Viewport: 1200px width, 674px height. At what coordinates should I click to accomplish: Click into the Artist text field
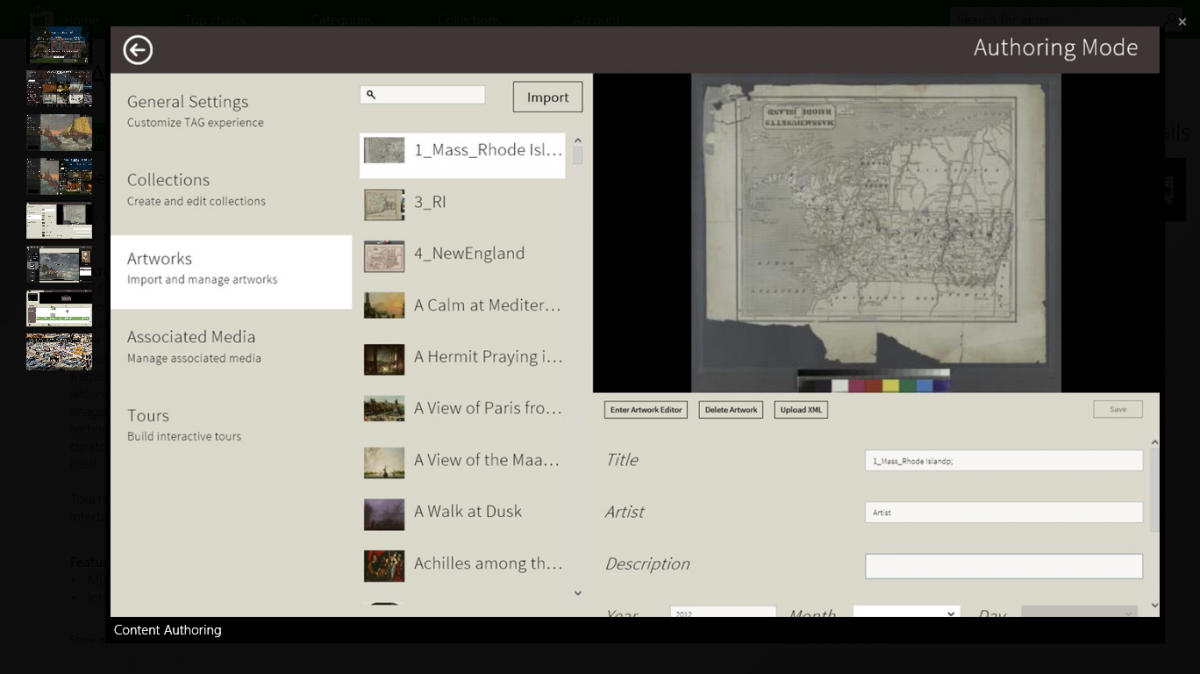pos(1004,512)
